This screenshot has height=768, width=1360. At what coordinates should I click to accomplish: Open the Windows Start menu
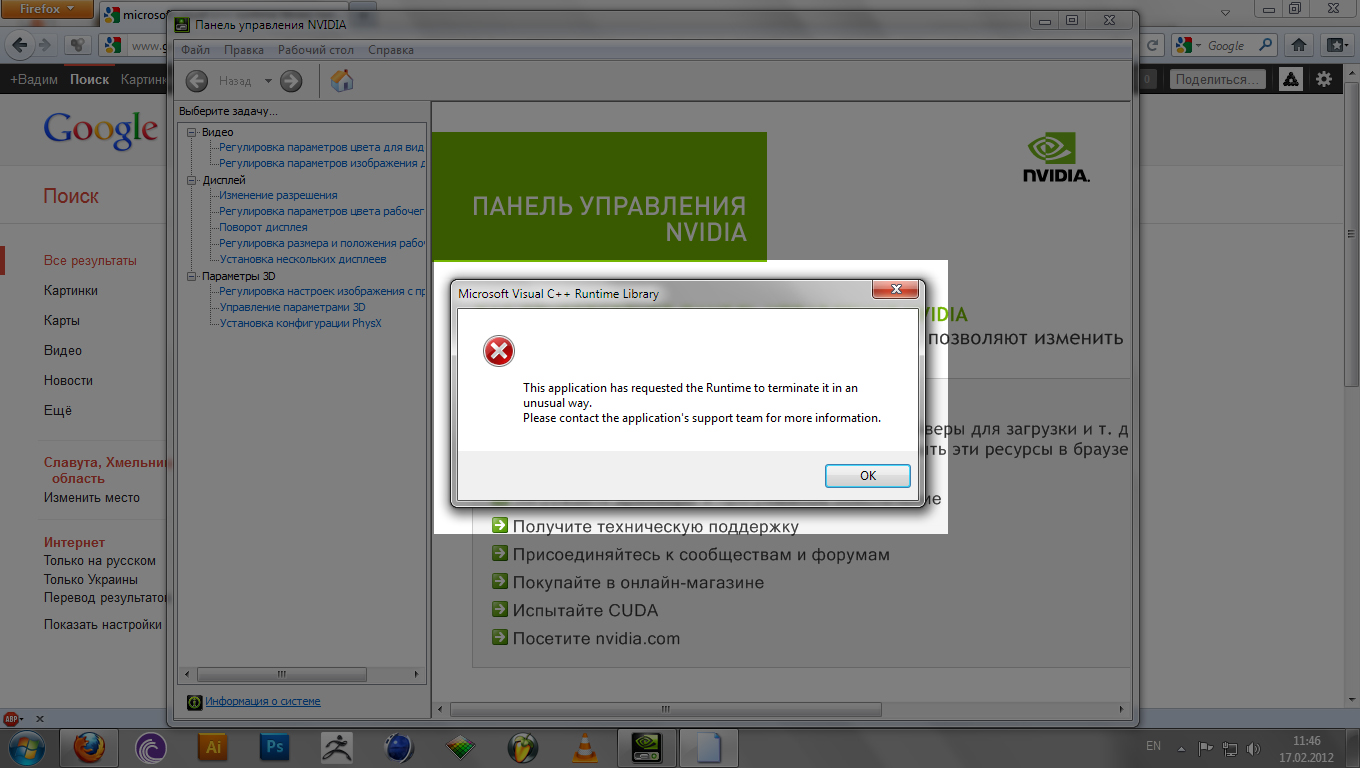pyautogui.click(x=25, y=747)
